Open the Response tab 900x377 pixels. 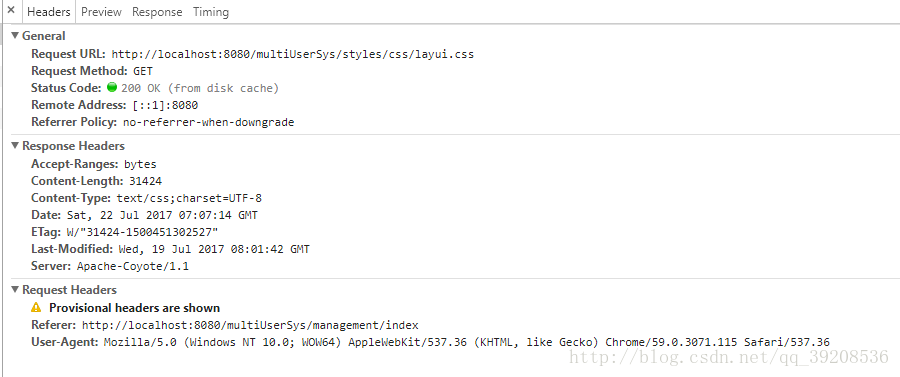click(157, 11)
